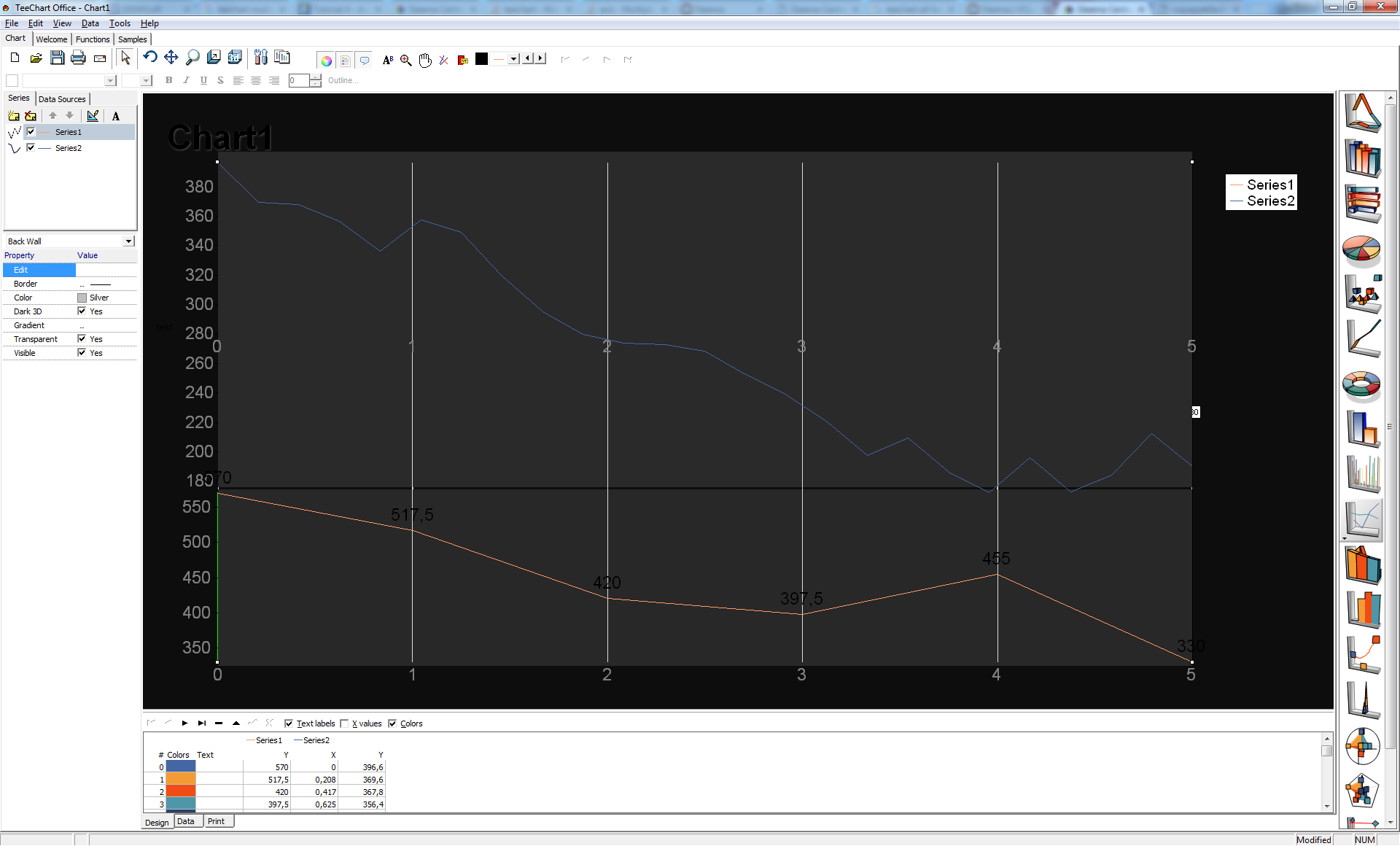Toggle the Transparent property checkbox
Image resolution: width=1400 pixels, height=846 pixels.
82,339
